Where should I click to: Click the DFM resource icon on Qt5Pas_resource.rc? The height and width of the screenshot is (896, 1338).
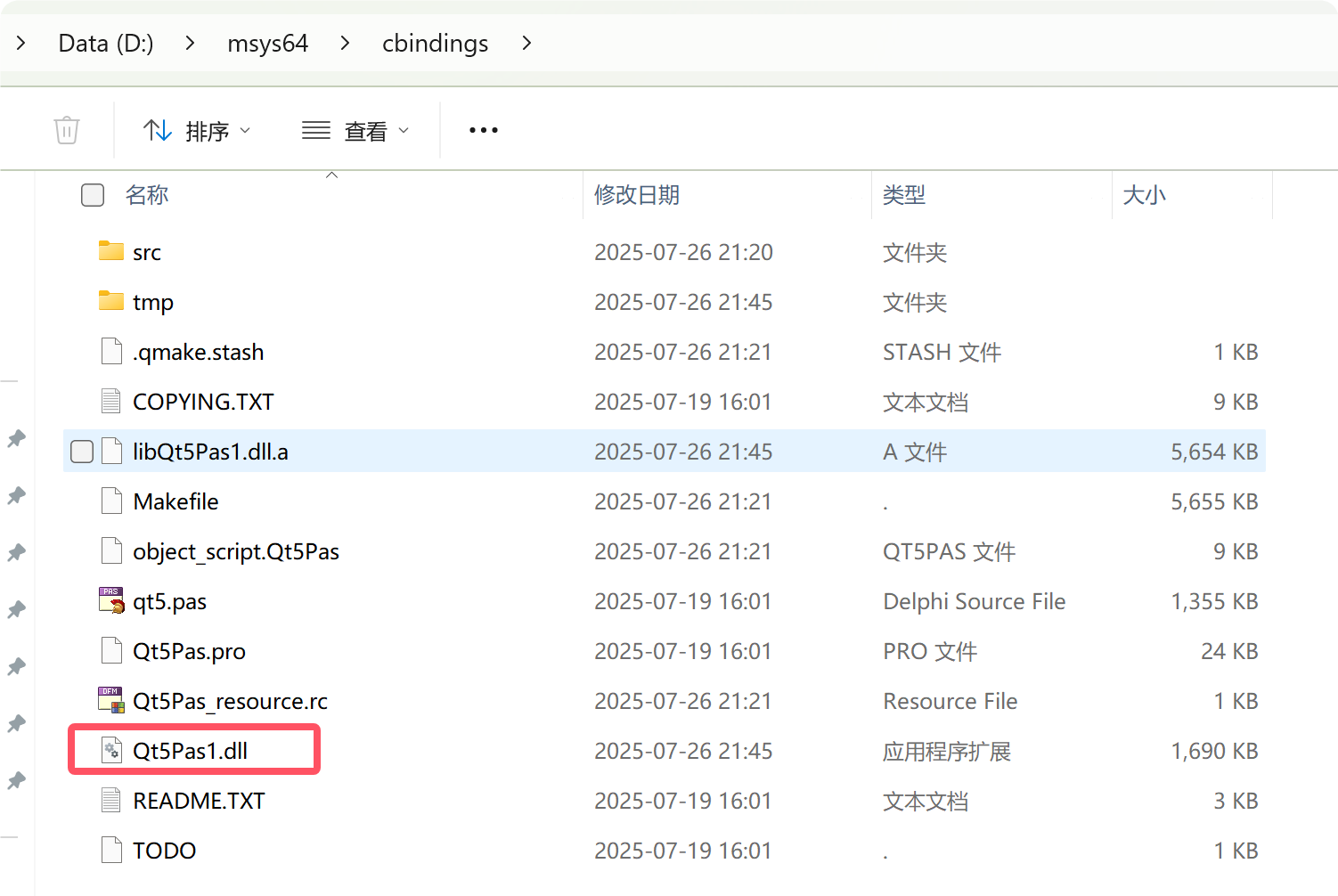(x=110, y=700)
